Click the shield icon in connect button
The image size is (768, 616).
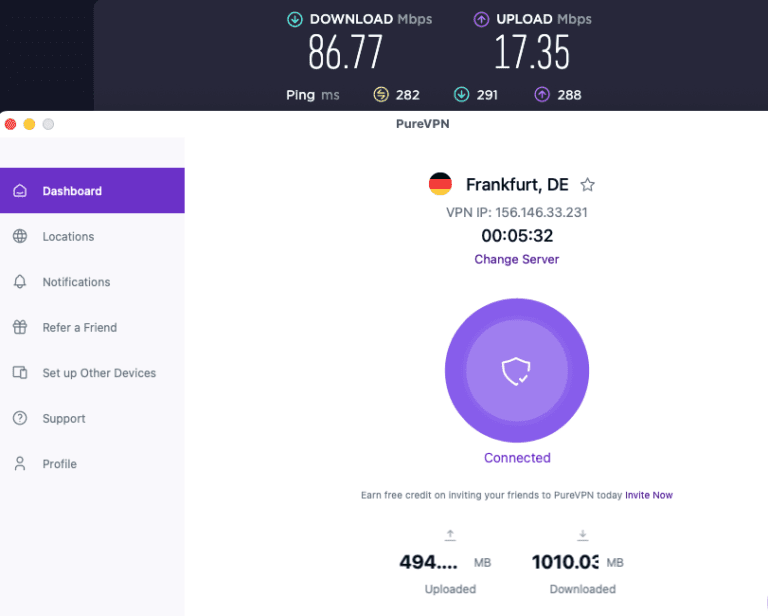[516, 371]
